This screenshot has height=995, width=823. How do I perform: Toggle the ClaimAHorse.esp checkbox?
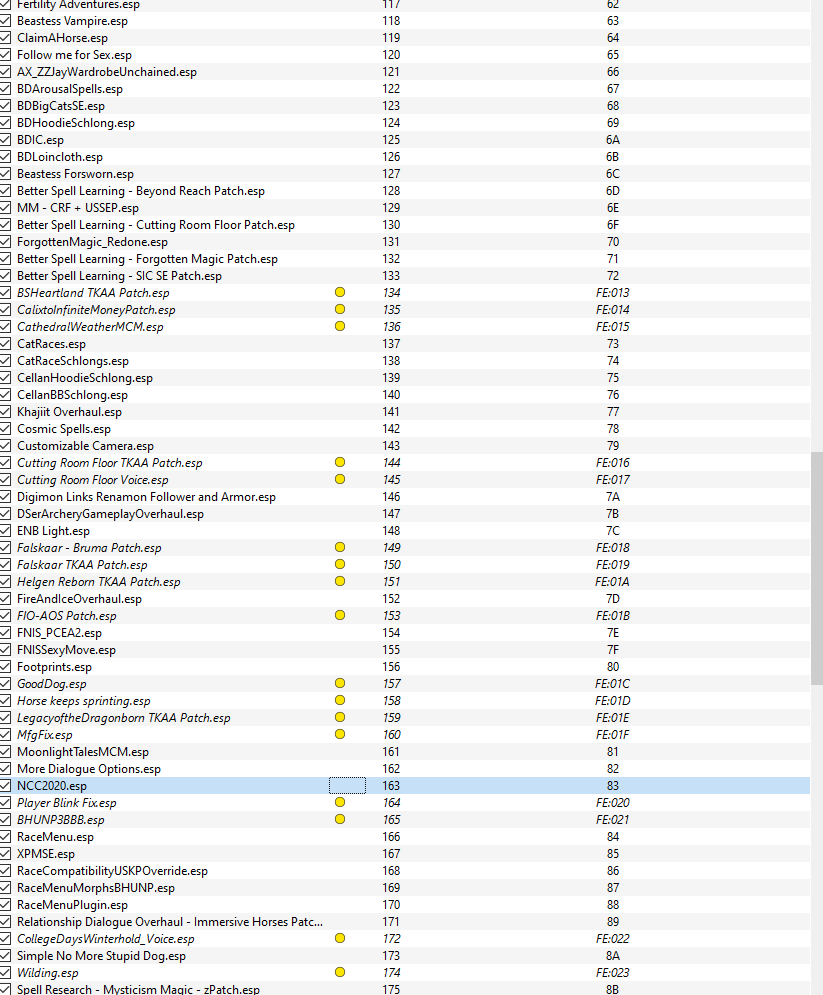pos(5,37)
